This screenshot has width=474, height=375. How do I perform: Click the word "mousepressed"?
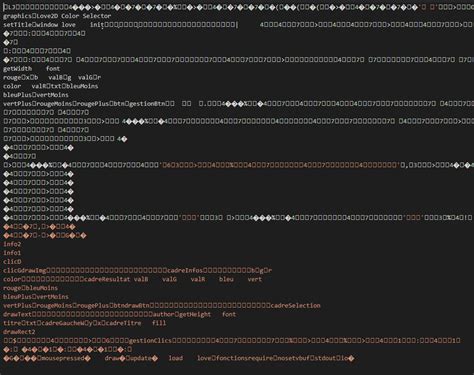point(63,358)
